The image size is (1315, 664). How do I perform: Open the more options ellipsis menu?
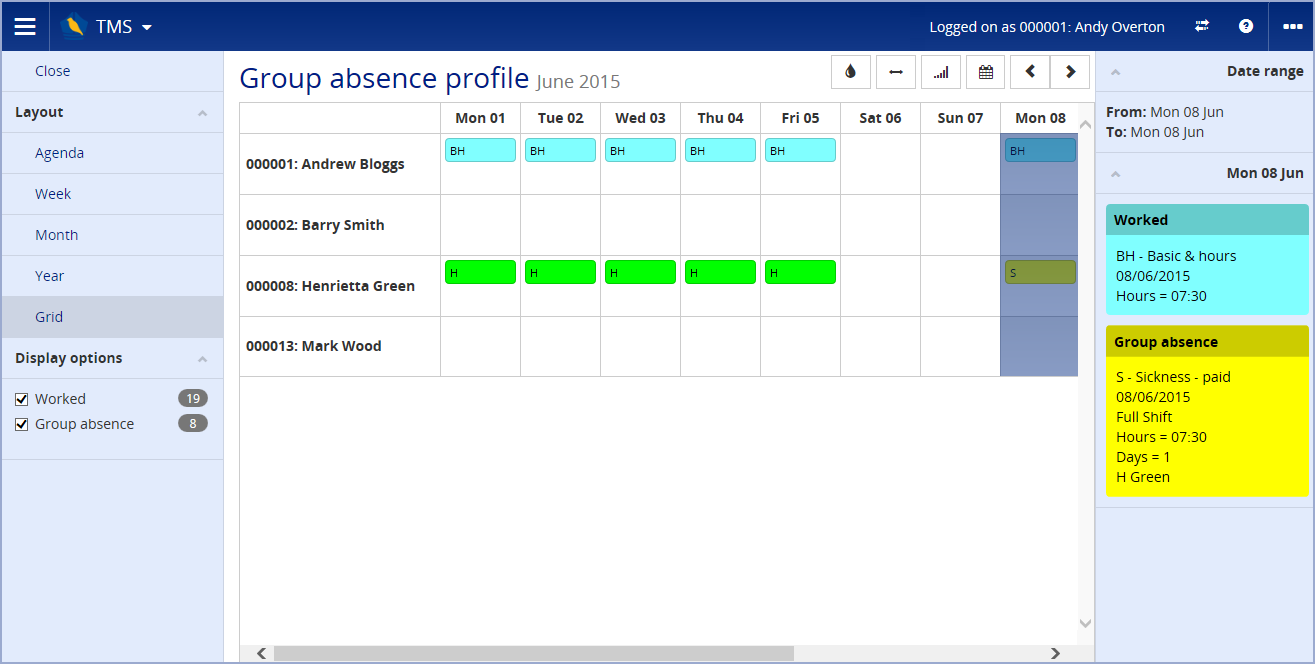click(x=1292, y=27)
